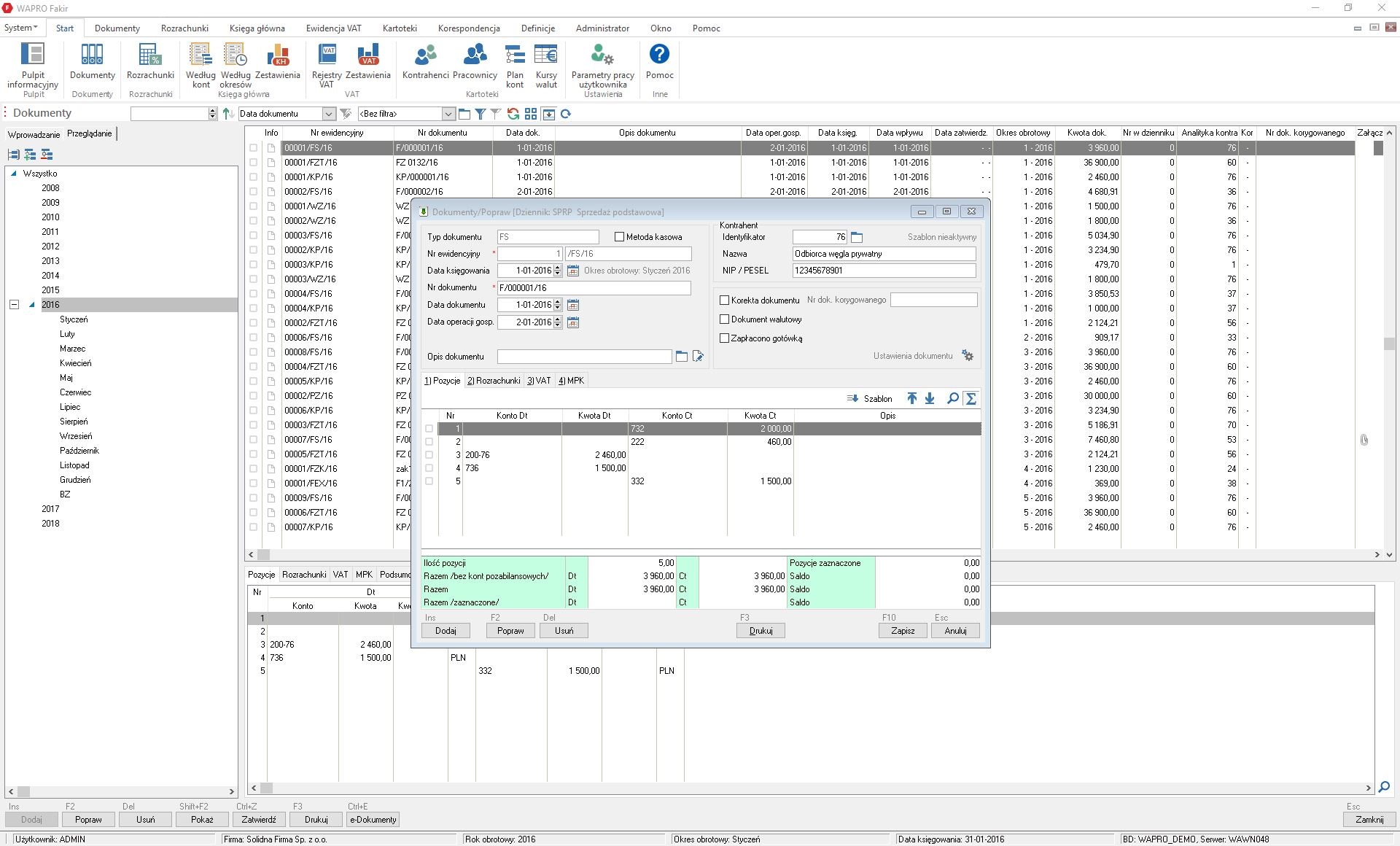Viewport: 1400px width, 846px height.
Task: Open the calendar next to Data dokumentu
Action: tap(573, 305)
